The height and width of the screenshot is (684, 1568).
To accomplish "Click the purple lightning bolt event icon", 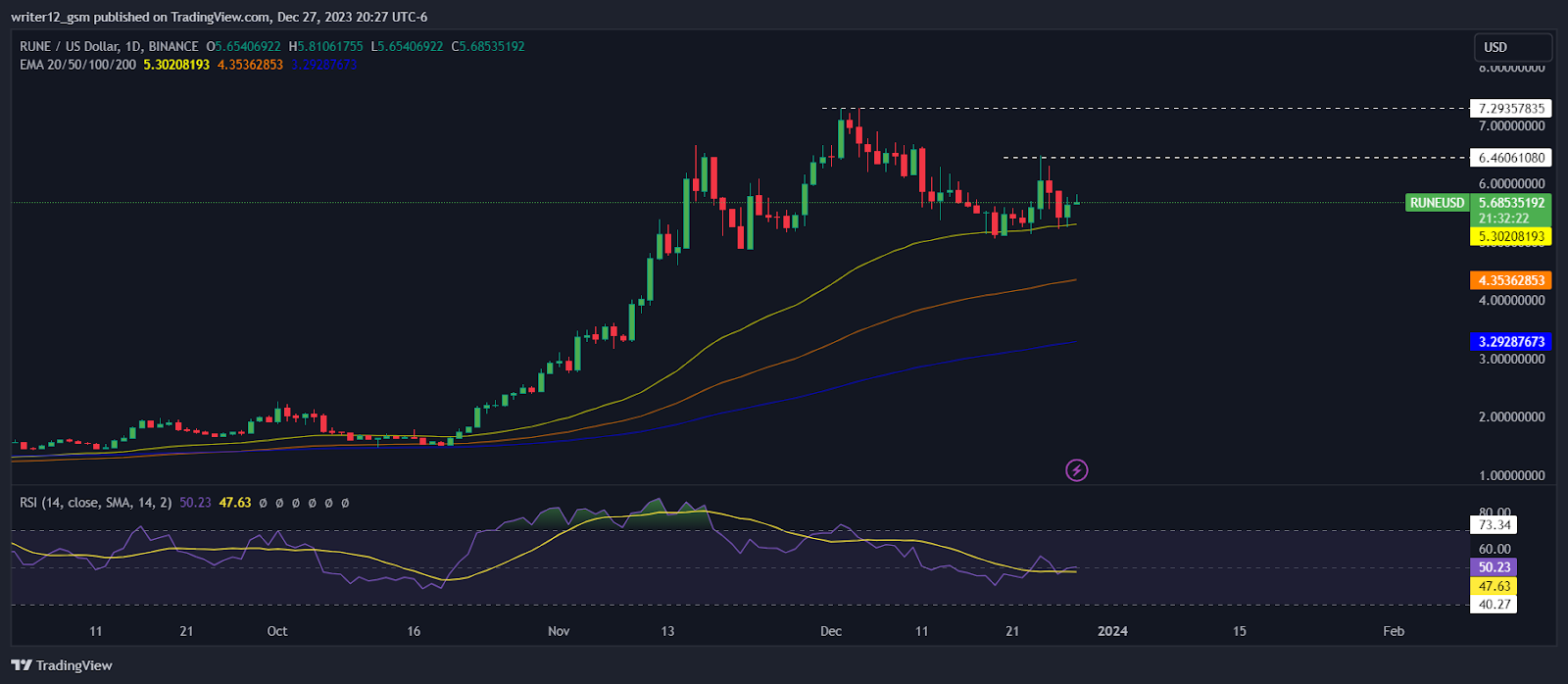I will 1076,470.
